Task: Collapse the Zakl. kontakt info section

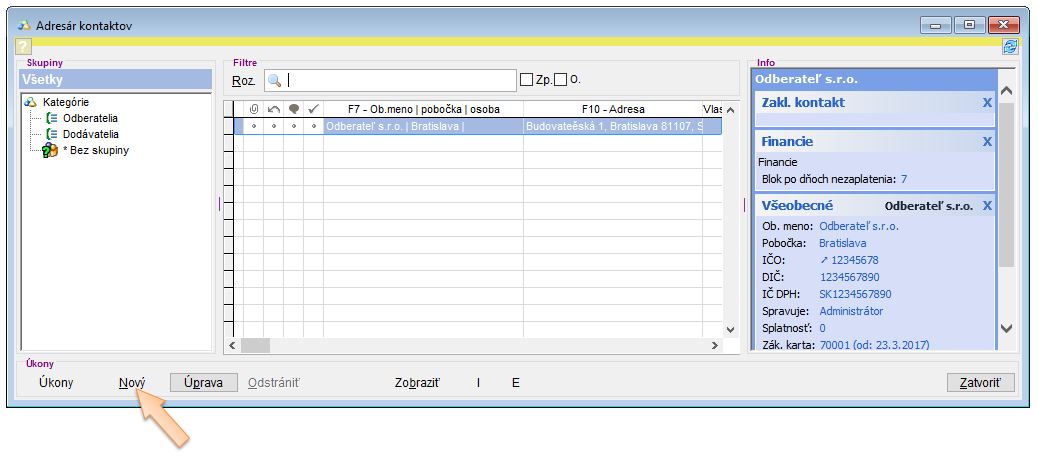Action: point(987,103)
